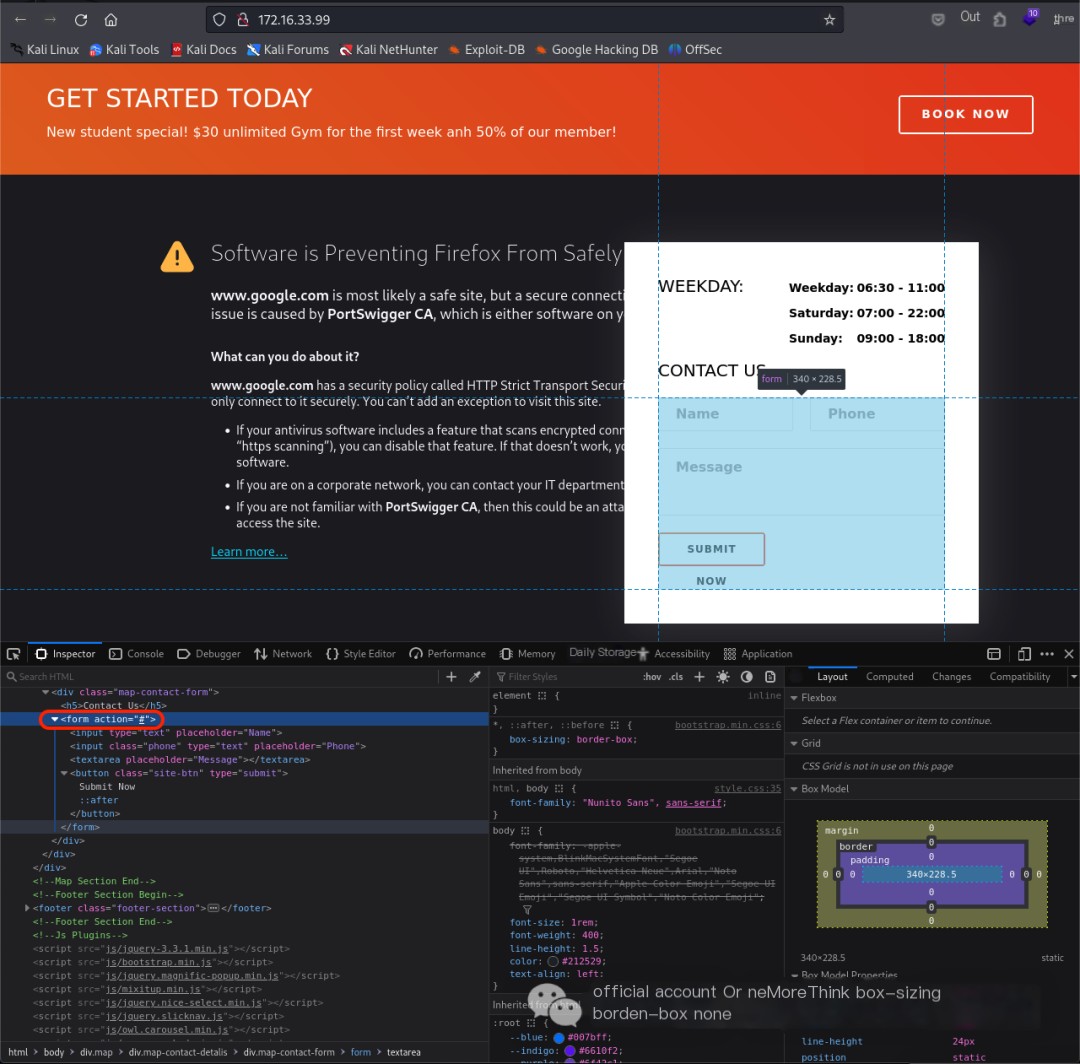Switch to the Console tab
The image size is (1080, 1064).
136,654
